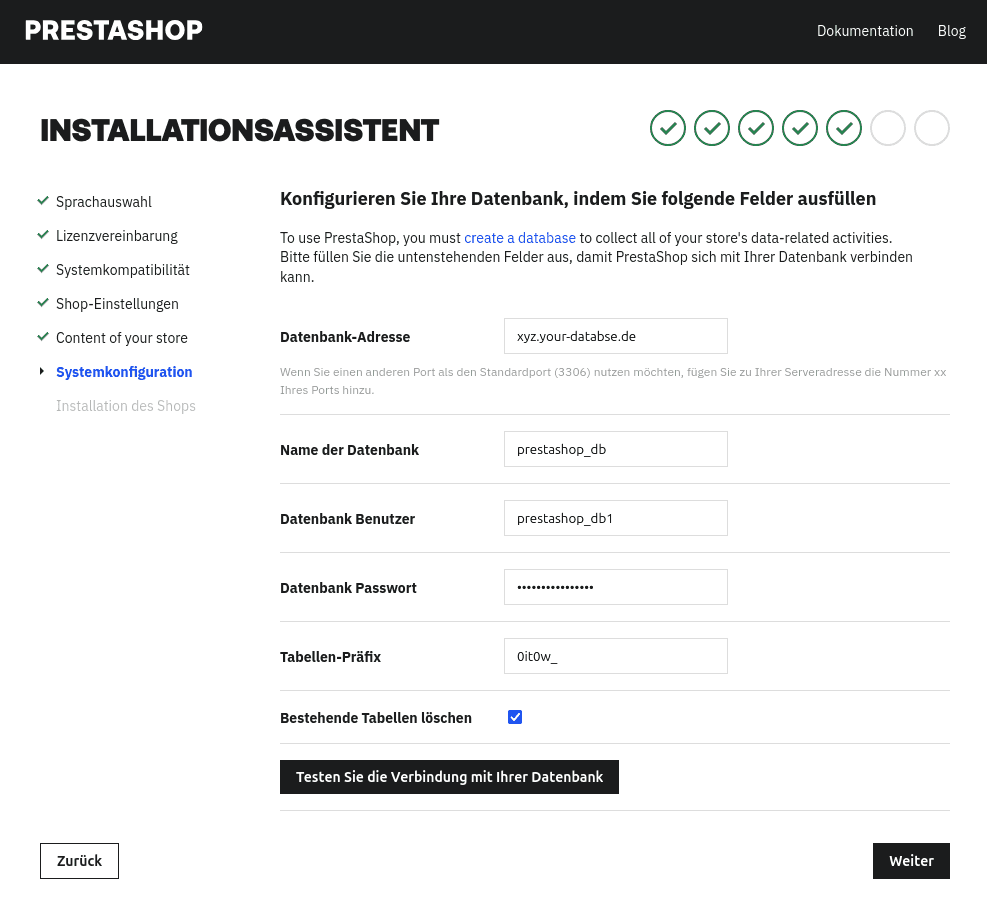Open the Content of your store step

click(121, 338)
